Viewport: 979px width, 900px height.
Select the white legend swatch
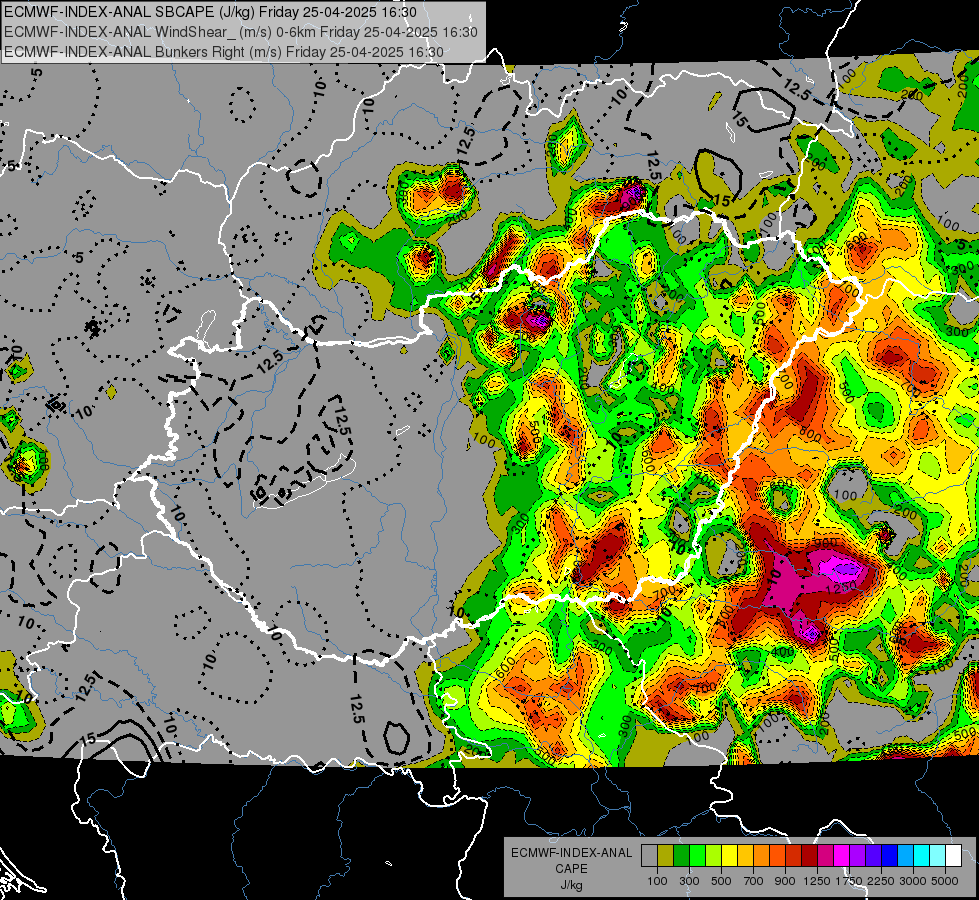point(953,856)
